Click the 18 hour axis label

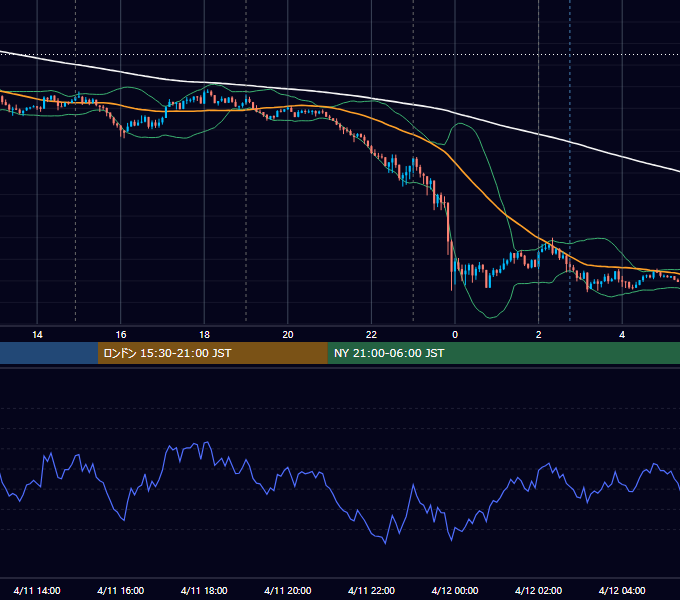coord(204,335)
